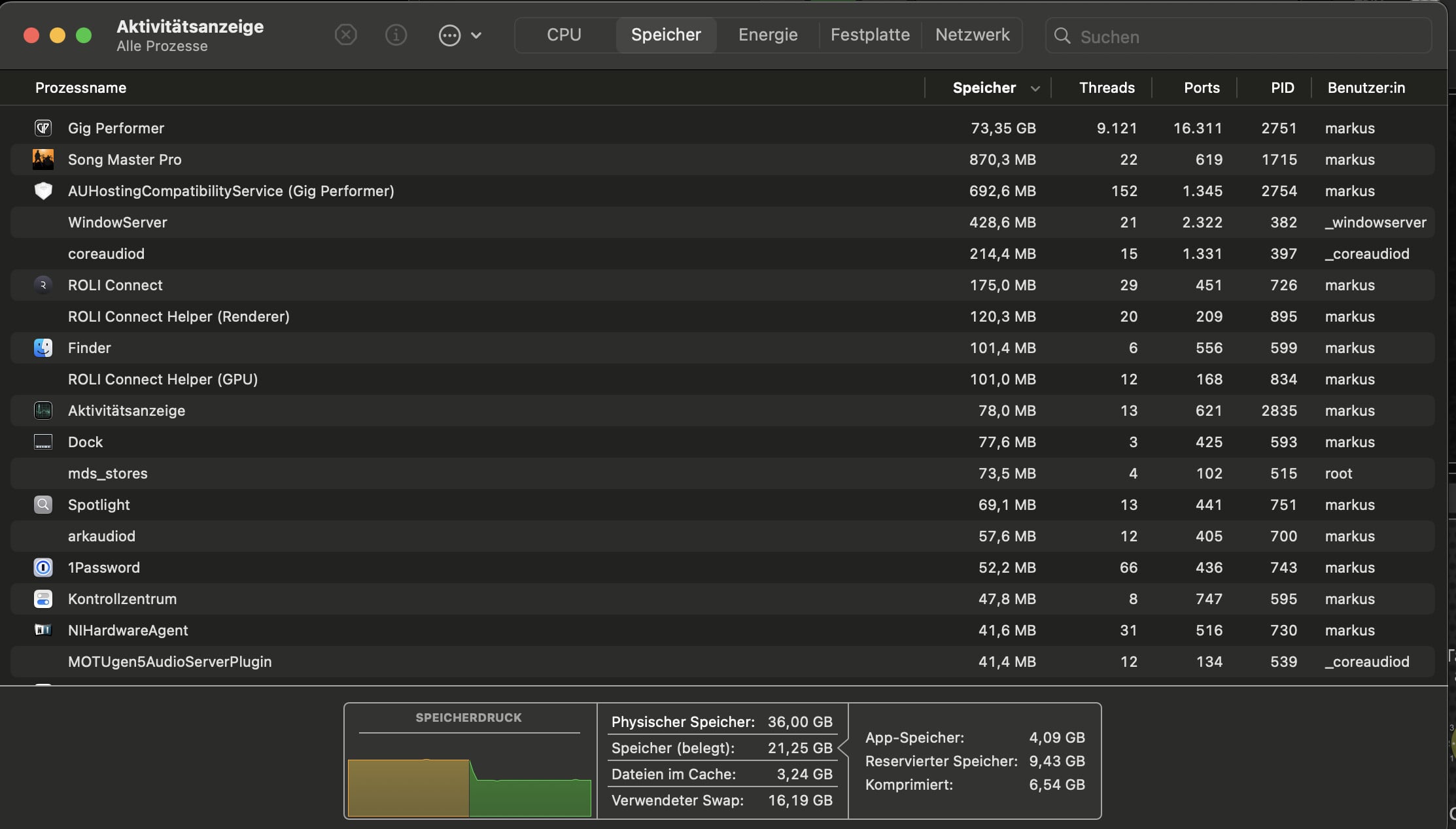Click the Gig Performer app icon
Image resolution: width=1456 pixels, height=829 pixels.
[43, 128]
